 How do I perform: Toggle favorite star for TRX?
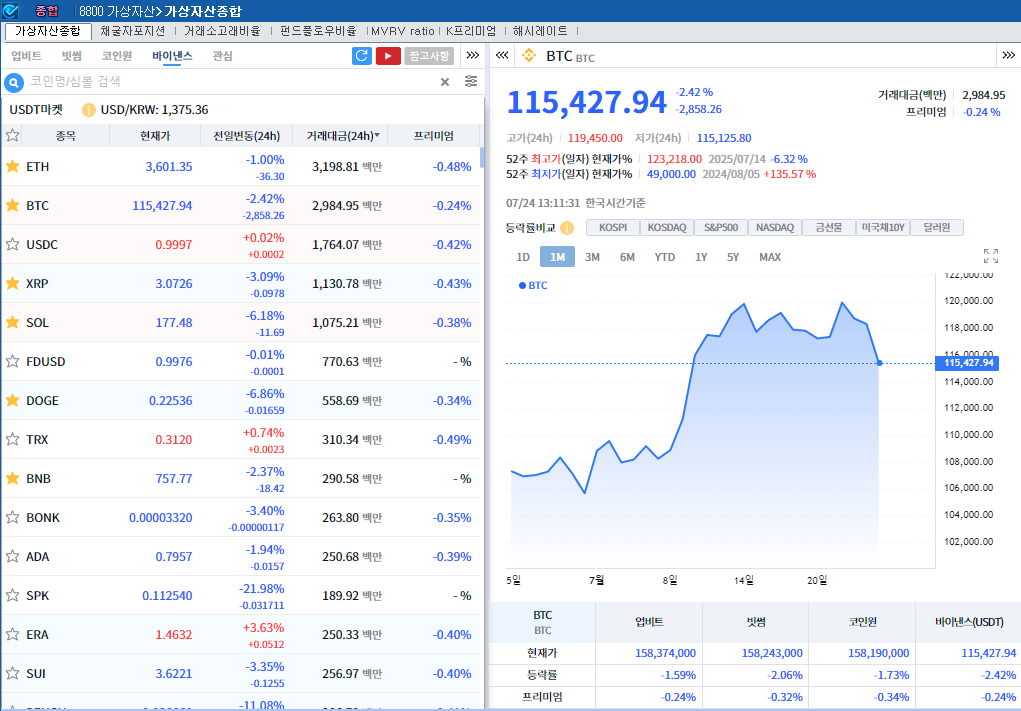click(13, 439)
